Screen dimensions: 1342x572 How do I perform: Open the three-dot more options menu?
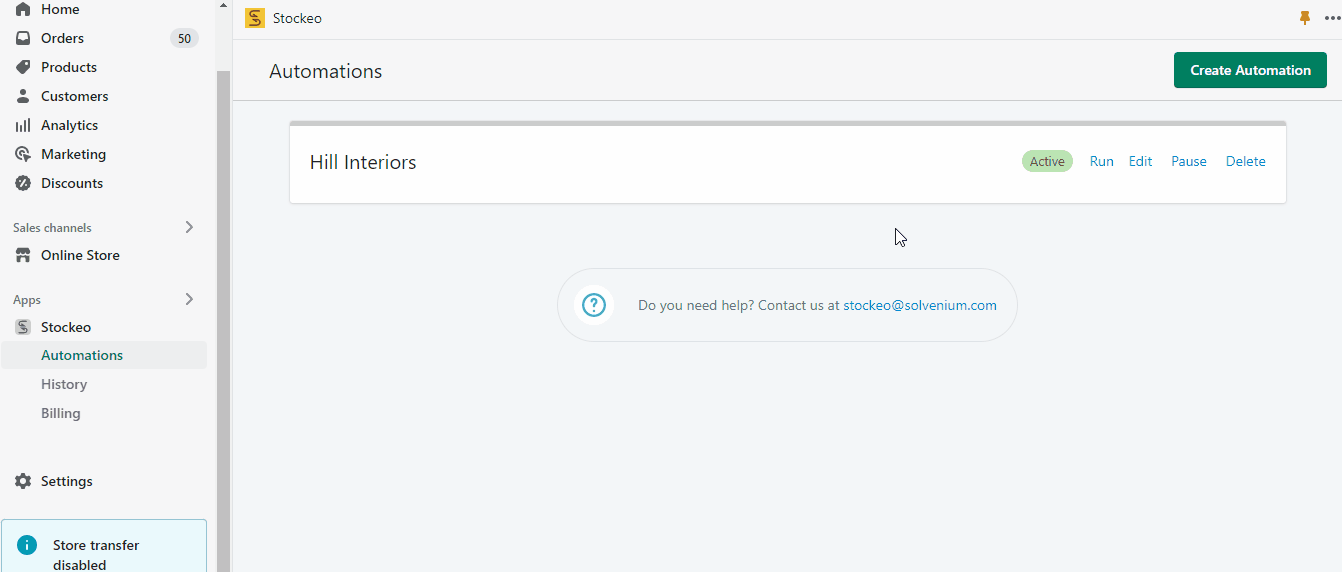click(x=1331, y=18)
